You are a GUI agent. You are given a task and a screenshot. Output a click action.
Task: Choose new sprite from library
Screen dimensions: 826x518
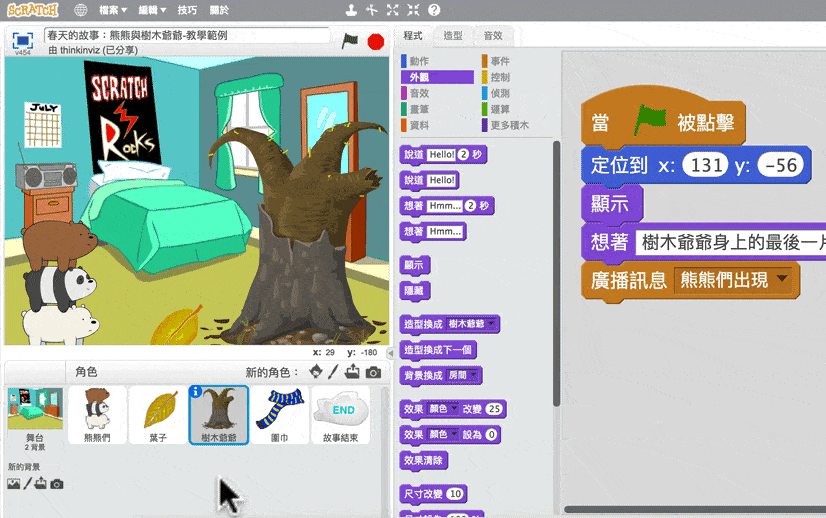[316, 372]
